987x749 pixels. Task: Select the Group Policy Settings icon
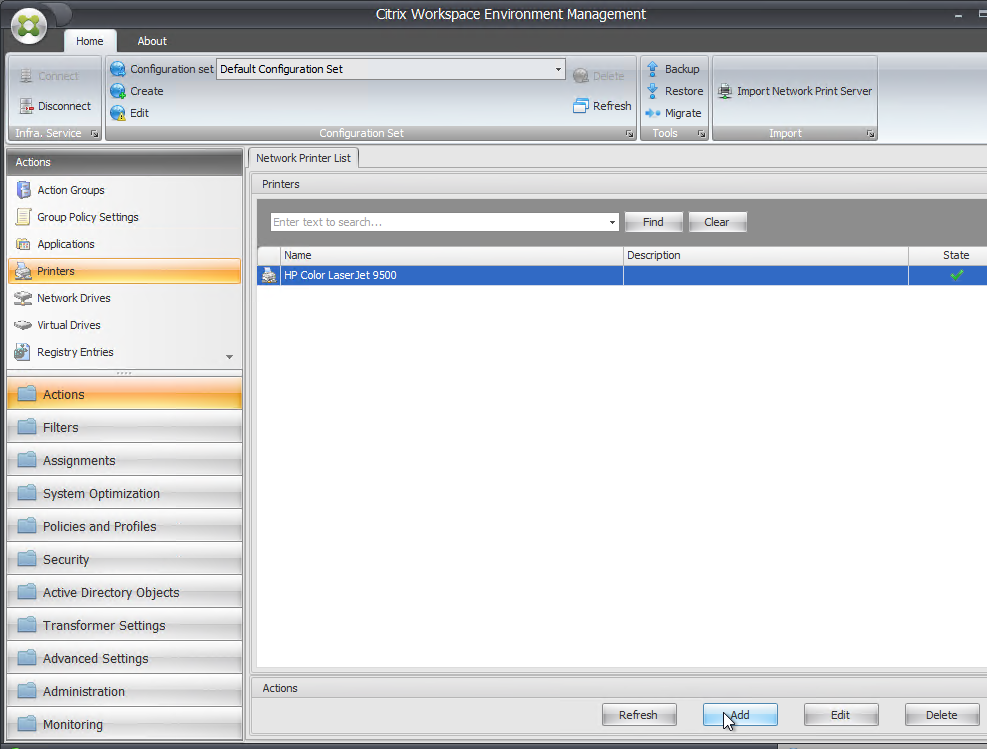[23, 217]
